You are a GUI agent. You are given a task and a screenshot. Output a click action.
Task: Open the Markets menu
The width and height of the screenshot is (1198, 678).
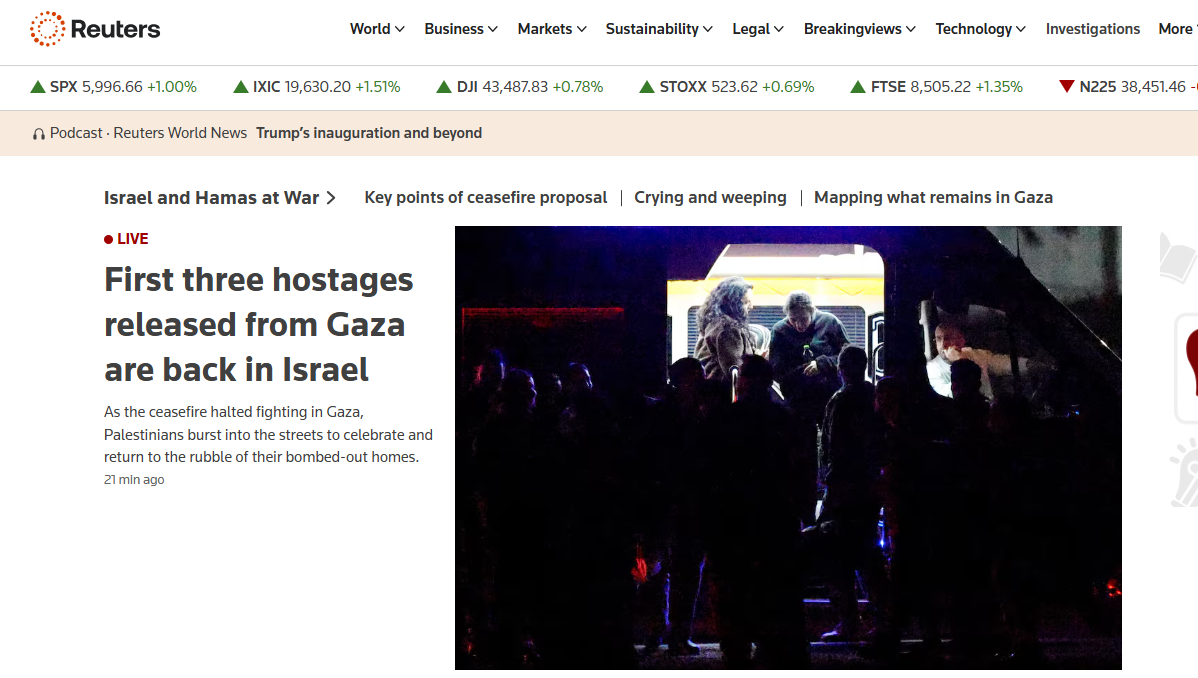tap(552, 29)
